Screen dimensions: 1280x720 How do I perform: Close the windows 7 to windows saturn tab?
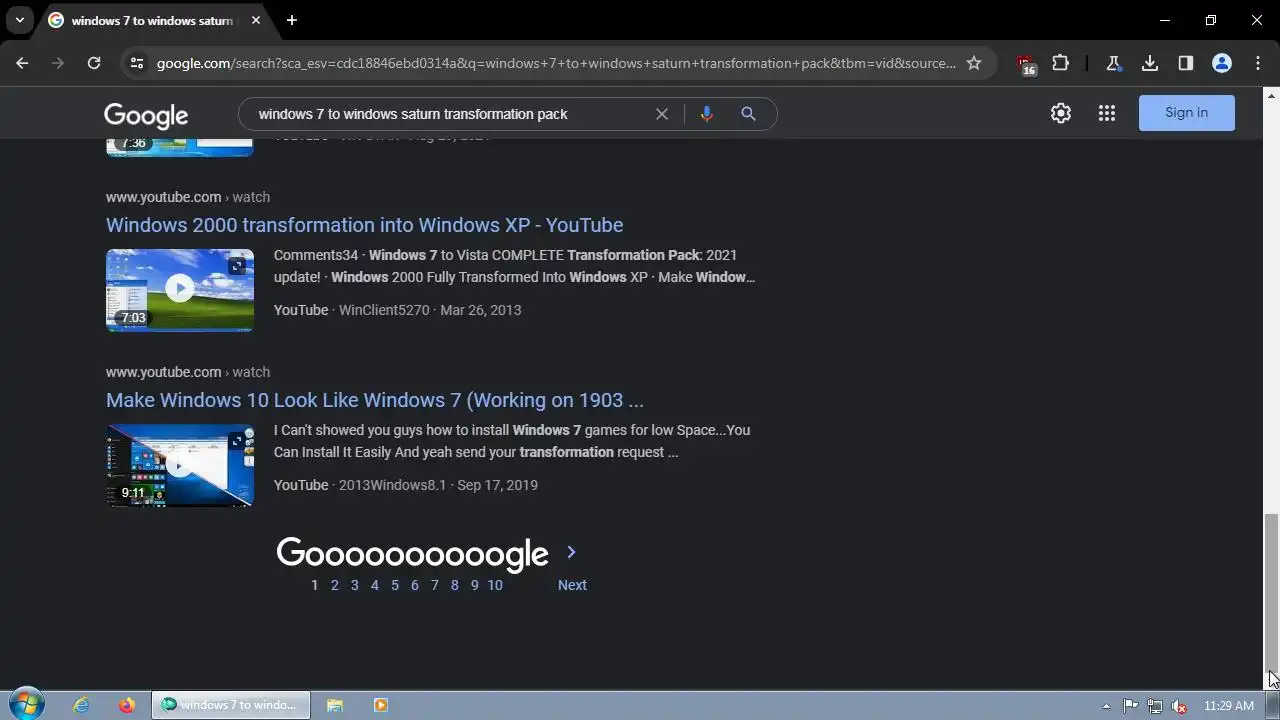pyautogui.click(x=254, y=20)
